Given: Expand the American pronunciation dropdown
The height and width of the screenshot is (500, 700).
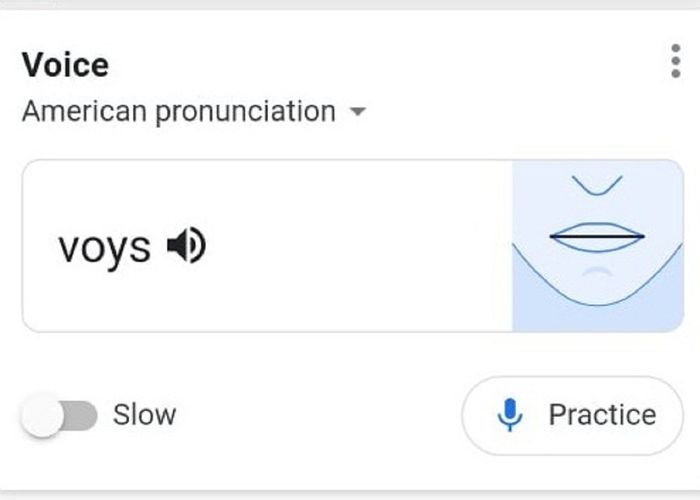Looking at the screenshot, I should pyautogui.click(x=194, y=111).
